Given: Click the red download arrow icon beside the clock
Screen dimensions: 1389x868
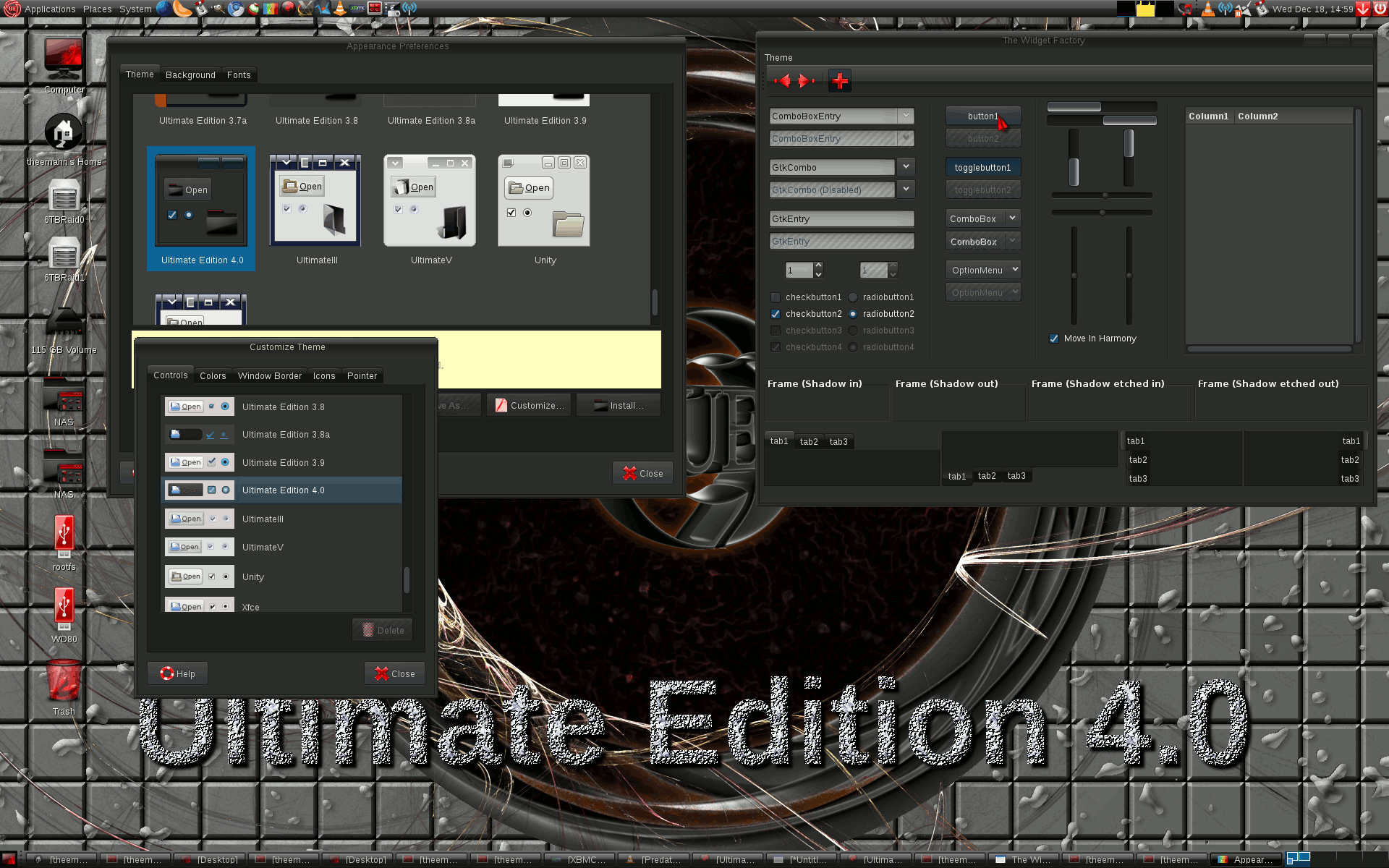Looking at the screenshot, I should pyautogui.click(x=1363, y=9).
